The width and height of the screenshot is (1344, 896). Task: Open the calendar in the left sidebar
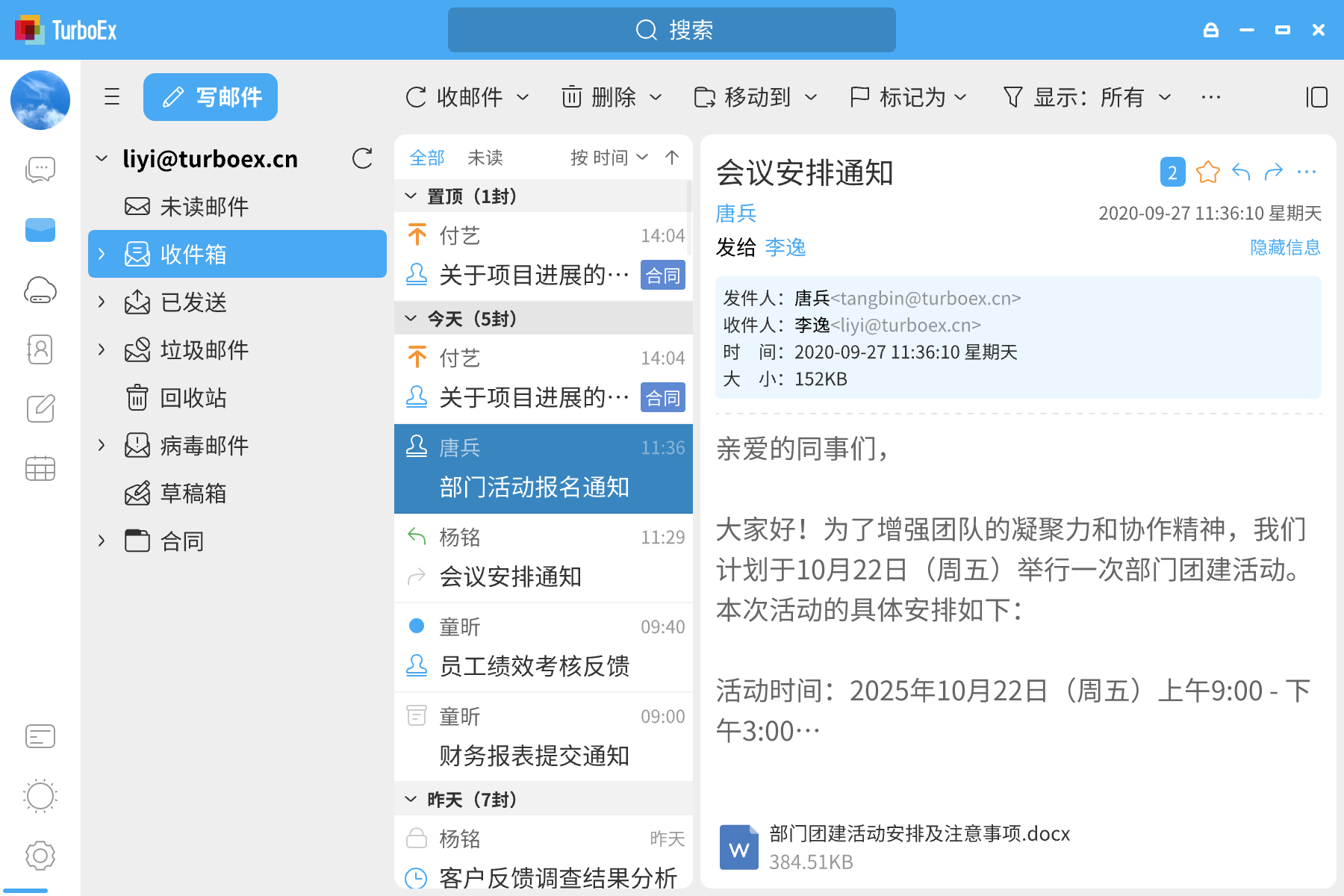[40, 469]
